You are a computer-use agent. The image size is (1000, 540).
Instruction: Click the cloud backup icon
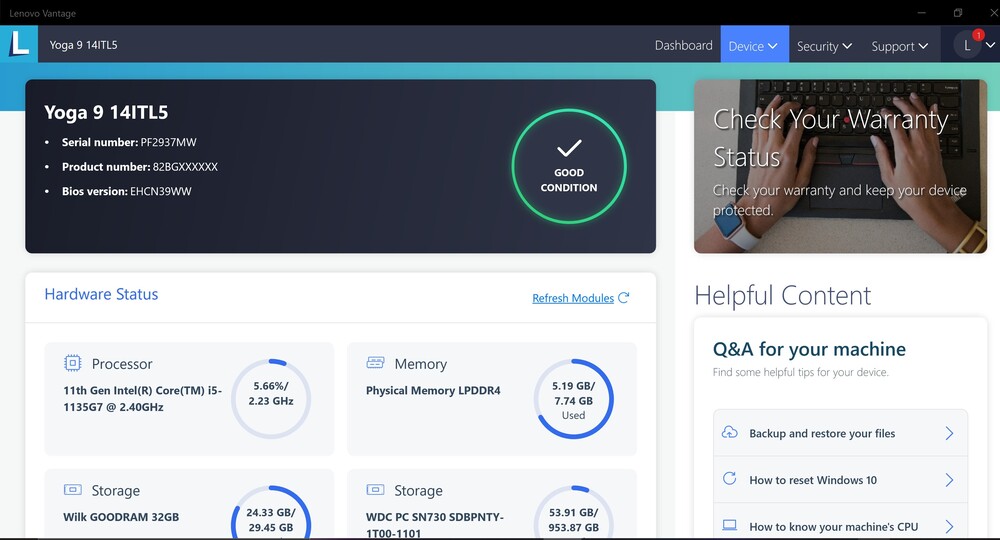[x=729, y=433]
